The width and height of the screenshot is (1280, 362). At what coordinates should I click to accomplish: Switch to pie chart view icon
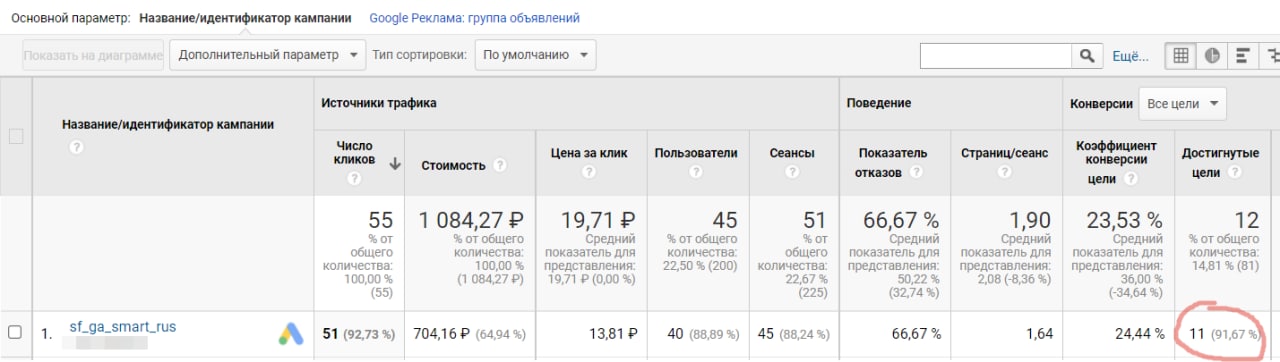[1213, 56]
